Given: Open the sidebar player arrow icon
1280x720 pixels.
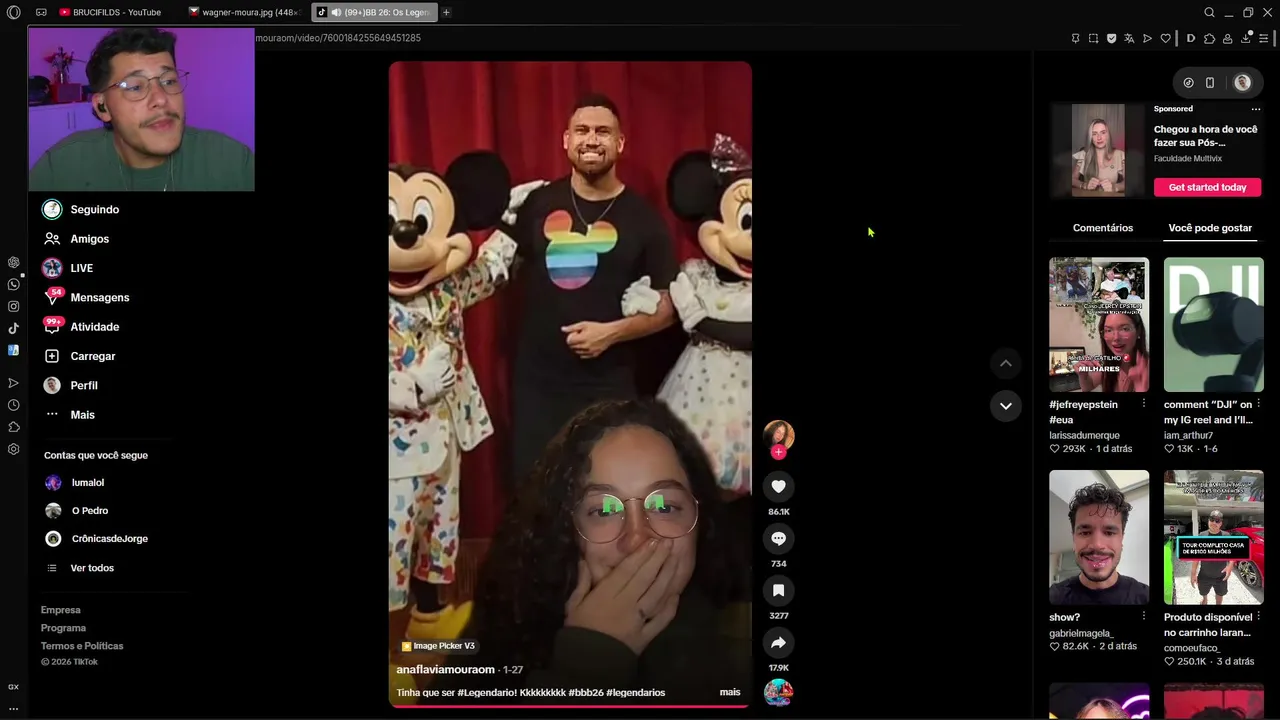Looking at the screenshot, I should tap(13, 383).
